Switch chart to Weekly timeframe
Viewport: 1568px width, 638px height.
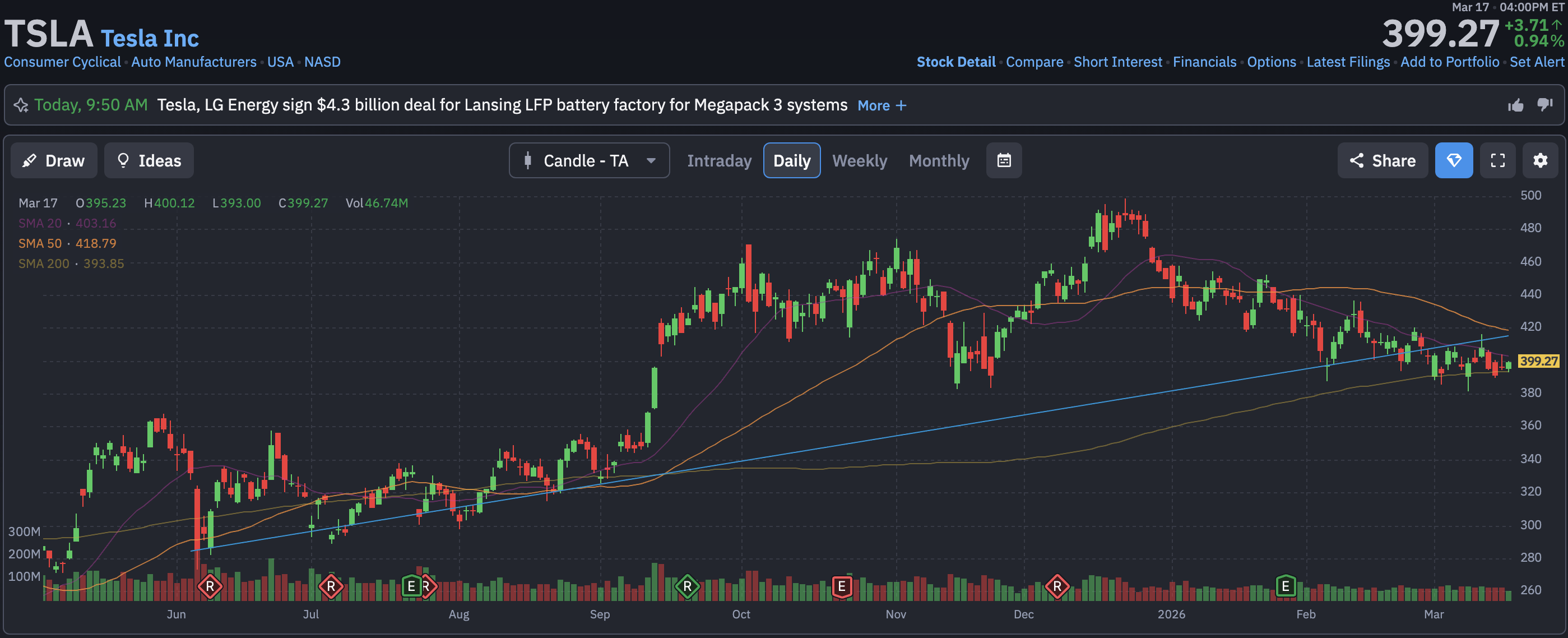pyautogui.click(x=859, y=161)
